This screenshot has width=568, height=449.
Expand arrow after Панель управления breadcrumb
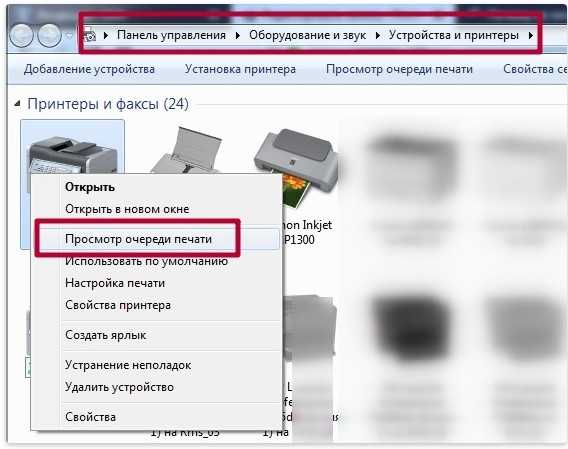[238, 36]
